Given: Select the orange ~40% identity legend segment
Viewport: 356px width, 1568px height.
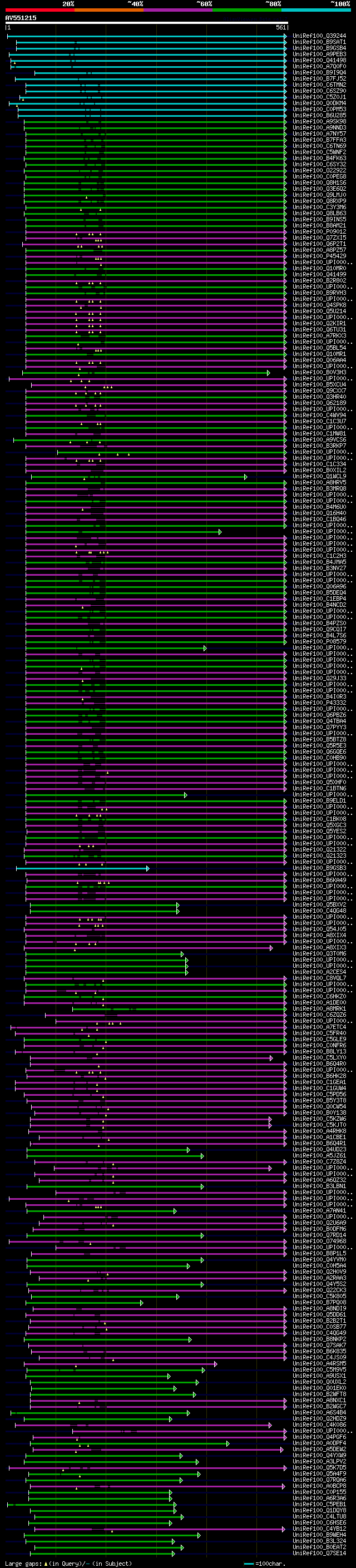Looking at the screenshot, I should click(x=109, y=10).
